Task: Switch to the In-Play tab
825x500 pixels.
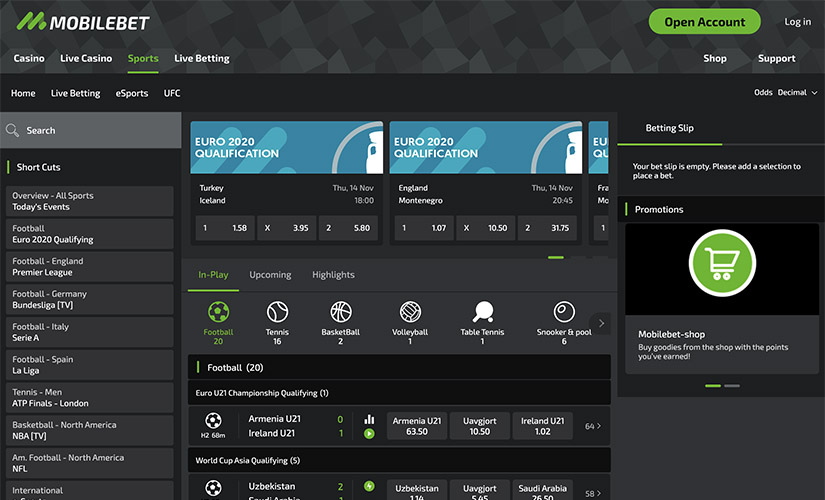Action: point(213,275)
